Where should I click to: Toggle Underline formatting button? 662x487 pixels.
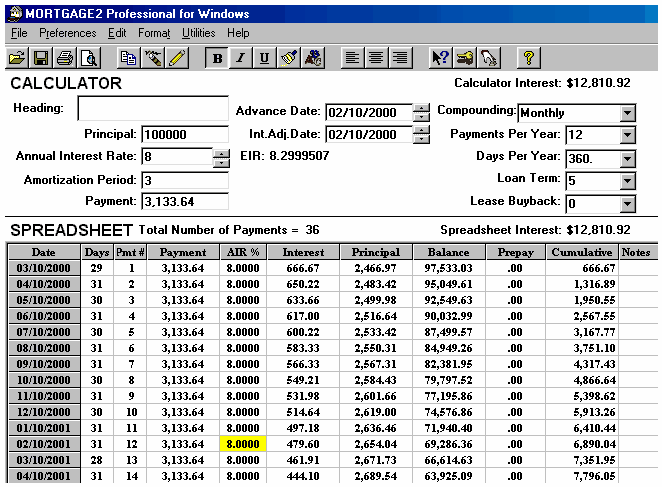click(264, 58)
